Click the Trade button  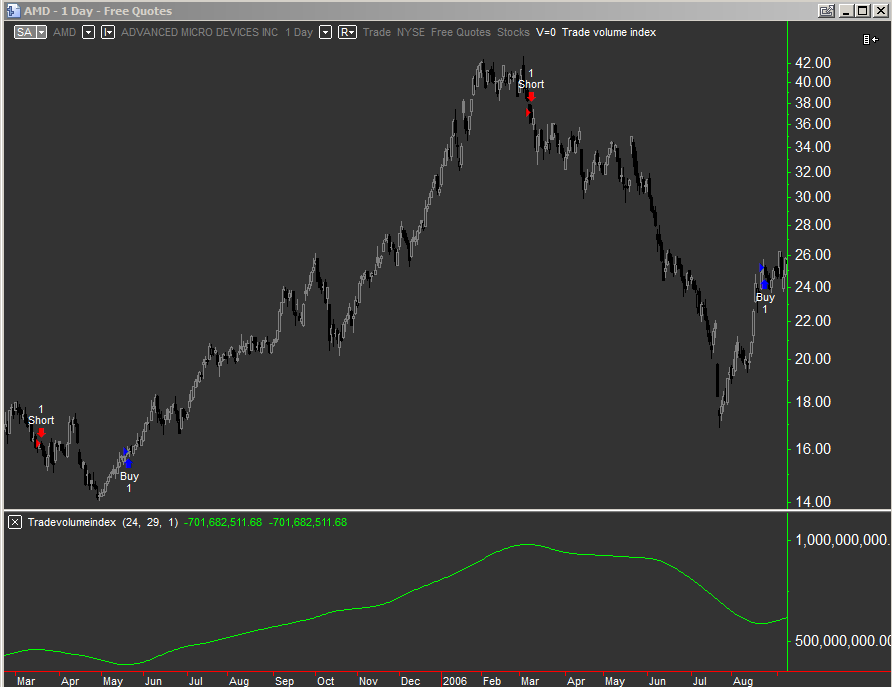click(377, 31)
